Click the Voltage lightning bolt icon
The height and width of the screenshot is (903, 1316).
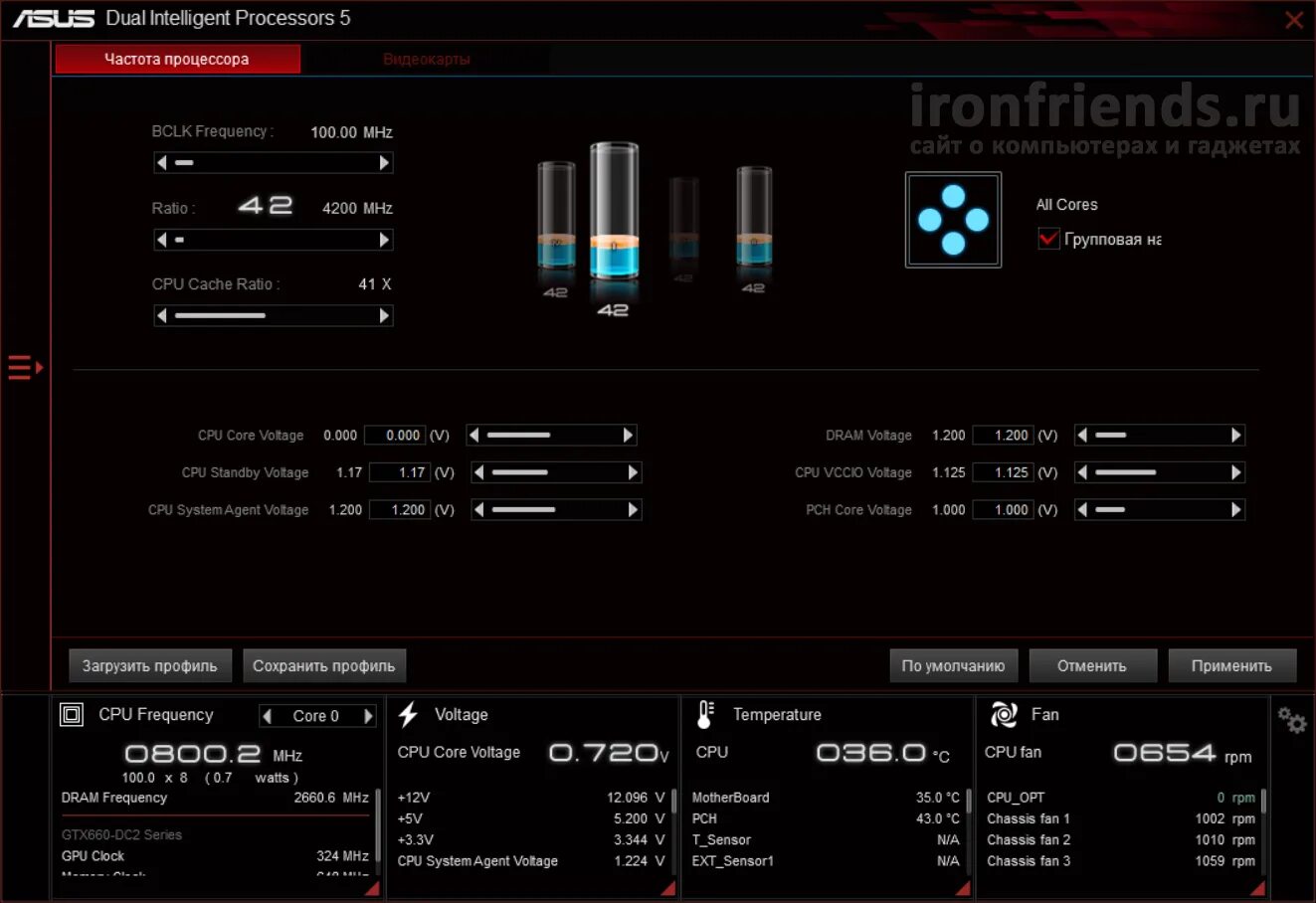coord(408,715)
